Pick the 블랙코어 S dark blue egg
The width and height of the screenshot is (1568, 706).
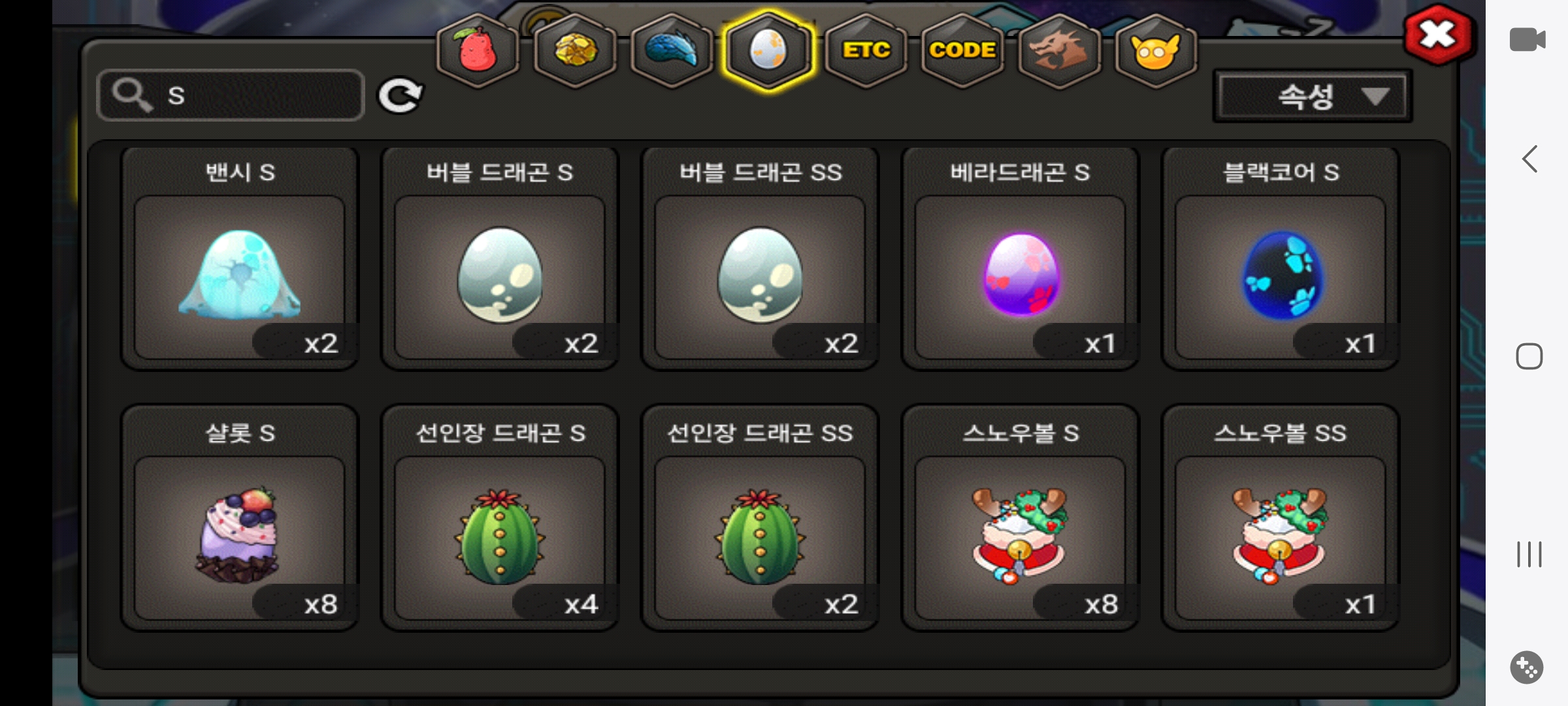pyautogui.click(x=1281, y=258)
